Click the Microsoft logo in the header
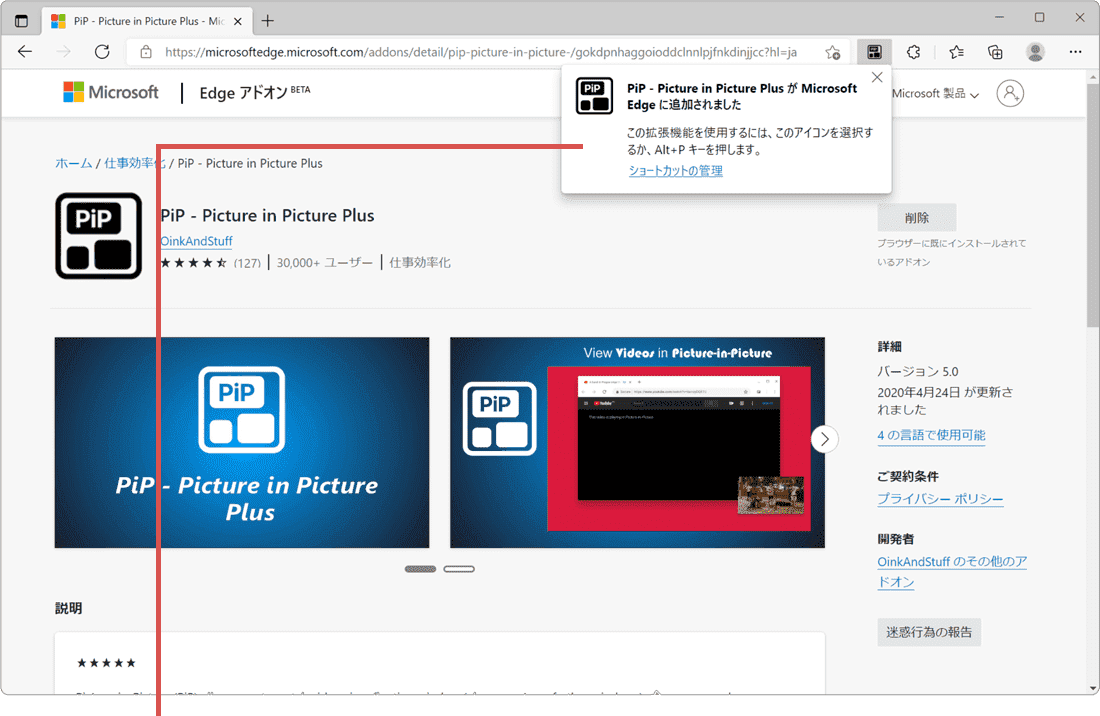 110,92
